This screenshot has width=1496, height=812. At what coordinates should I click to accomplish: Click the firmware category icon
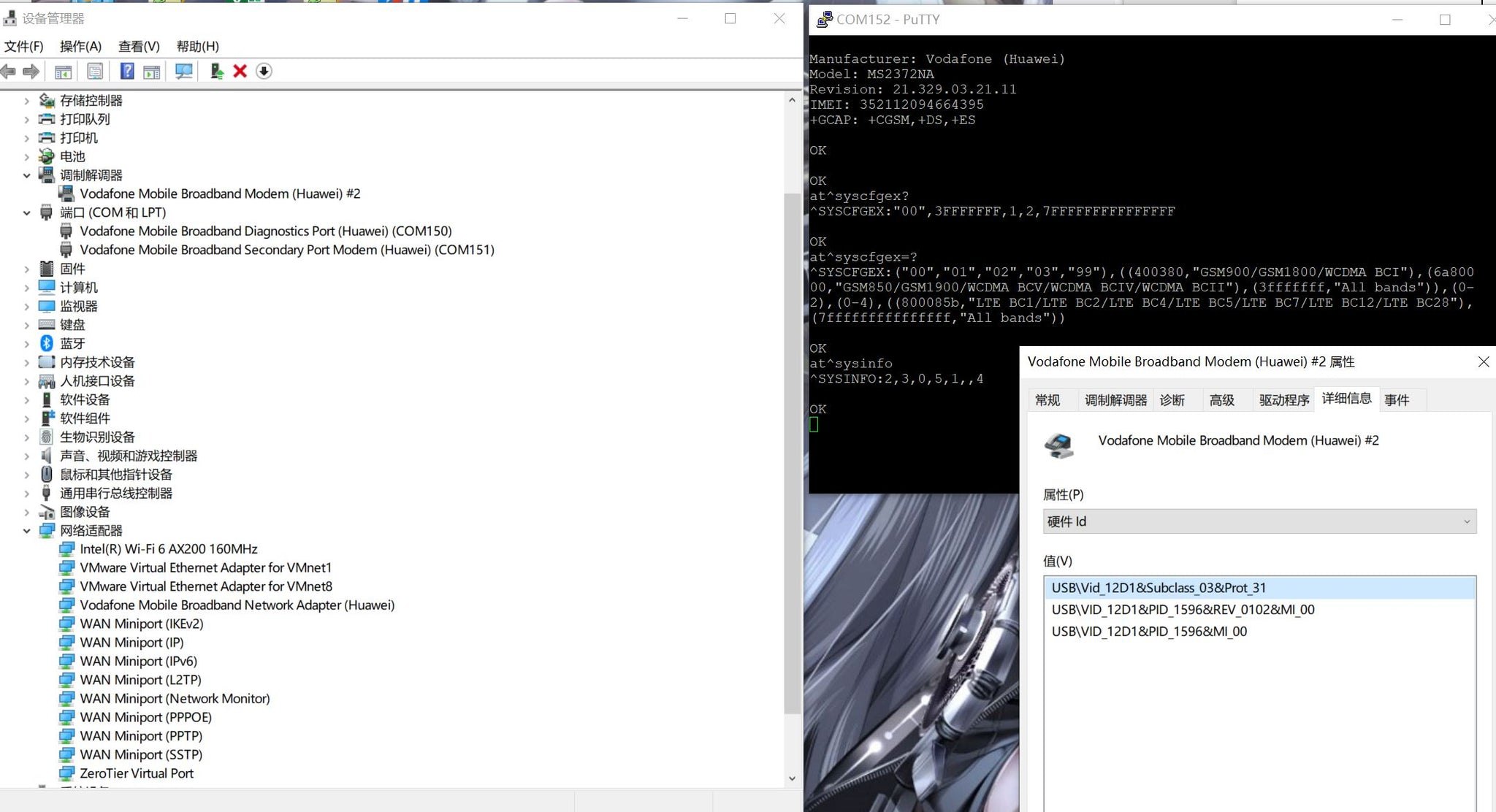[x=47, y=269]
